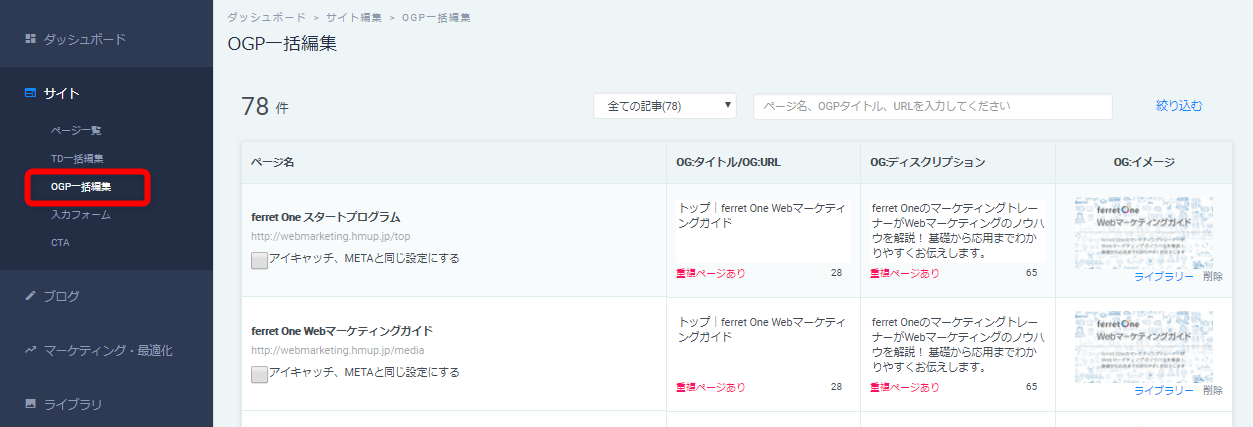Enable the same-settings checkbox for ferret One スタートプログラム

(259, 260)
